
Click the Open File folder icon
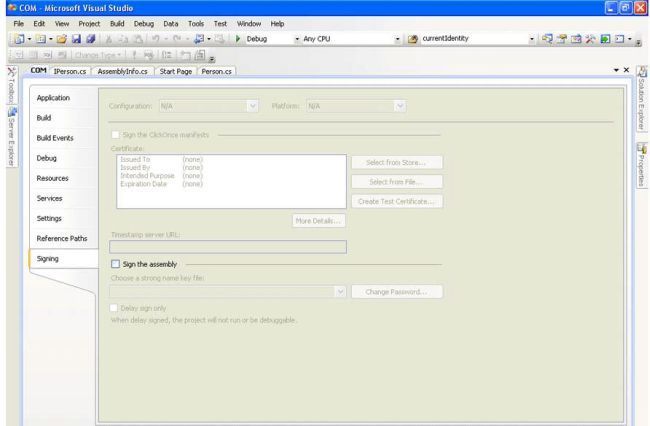pos(62,39)
